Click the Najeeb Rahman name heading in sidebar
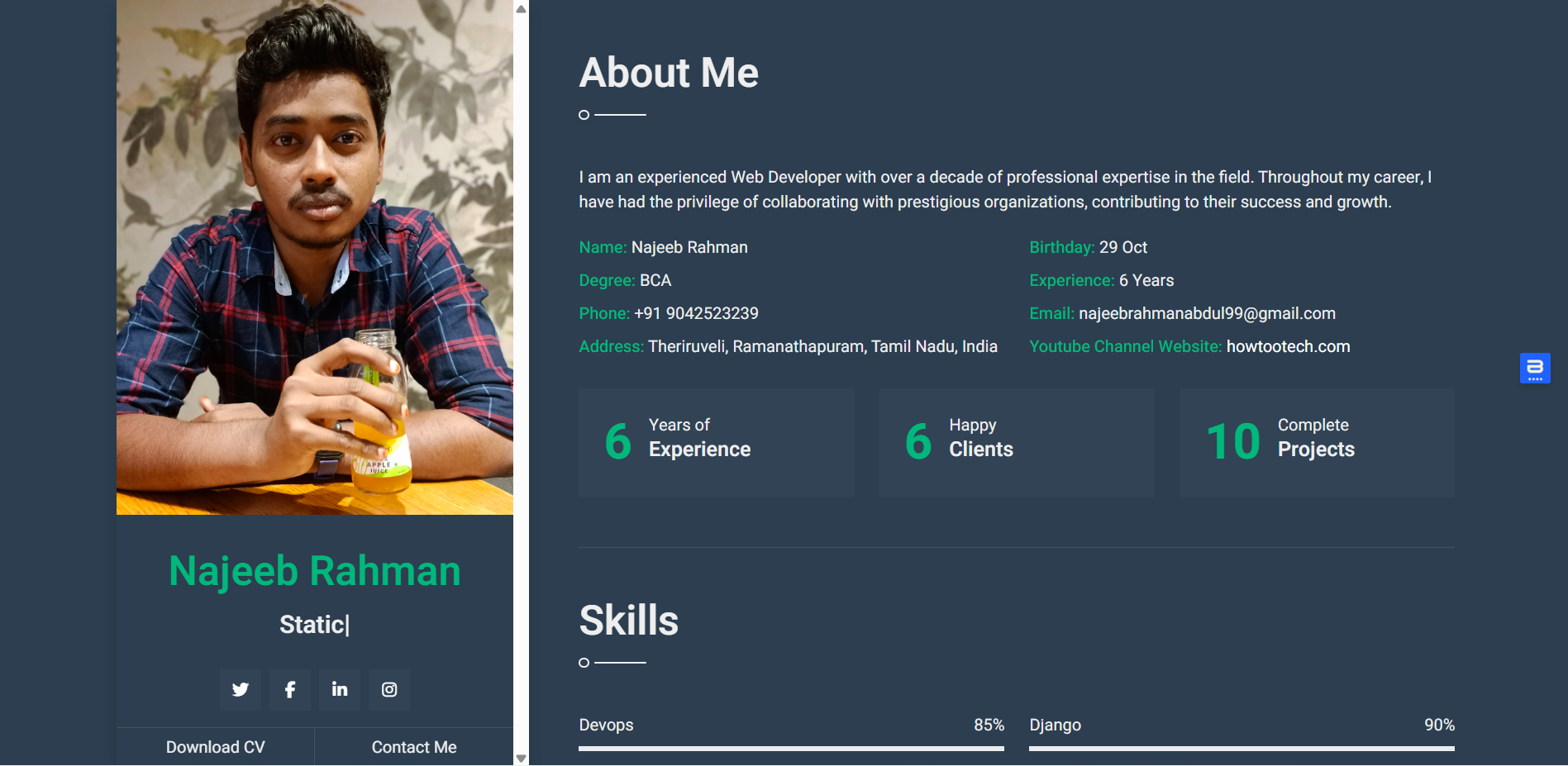The height and width of the screenshot is (766, 1568). [x=314, y=571]
